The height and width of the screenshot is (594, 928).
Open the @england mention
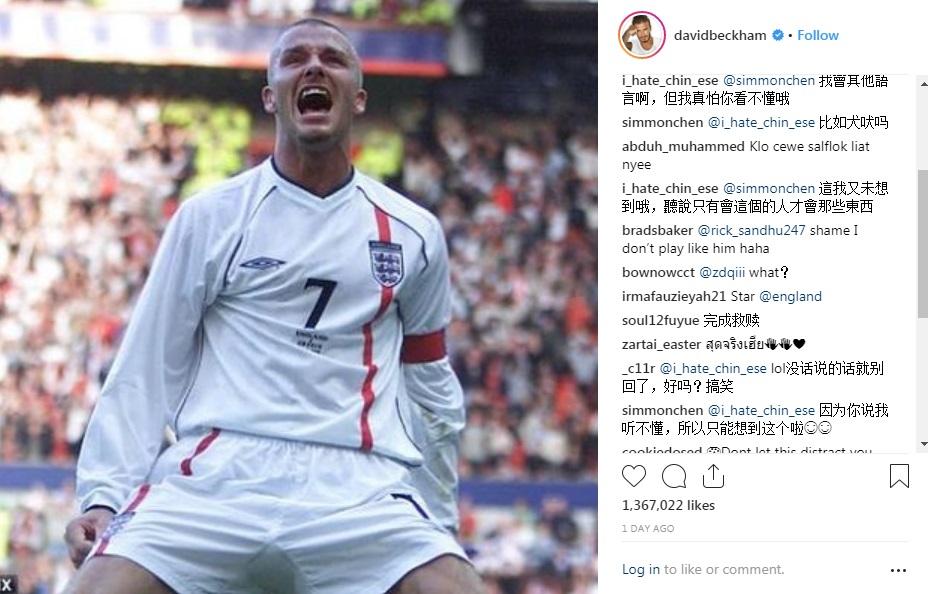click(x=790, y=296)
